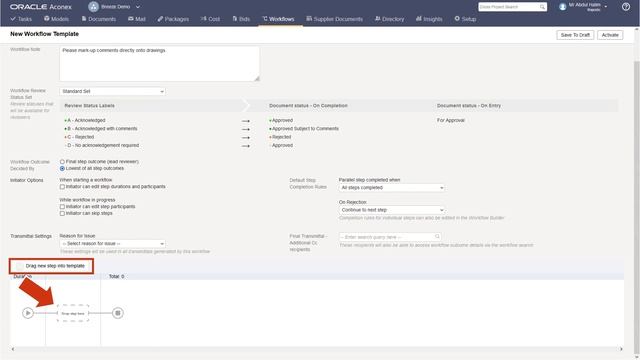The width and height of the screenshot is (640, 360).
Task: Click the Directory people icon
Action: click(378, 18)
